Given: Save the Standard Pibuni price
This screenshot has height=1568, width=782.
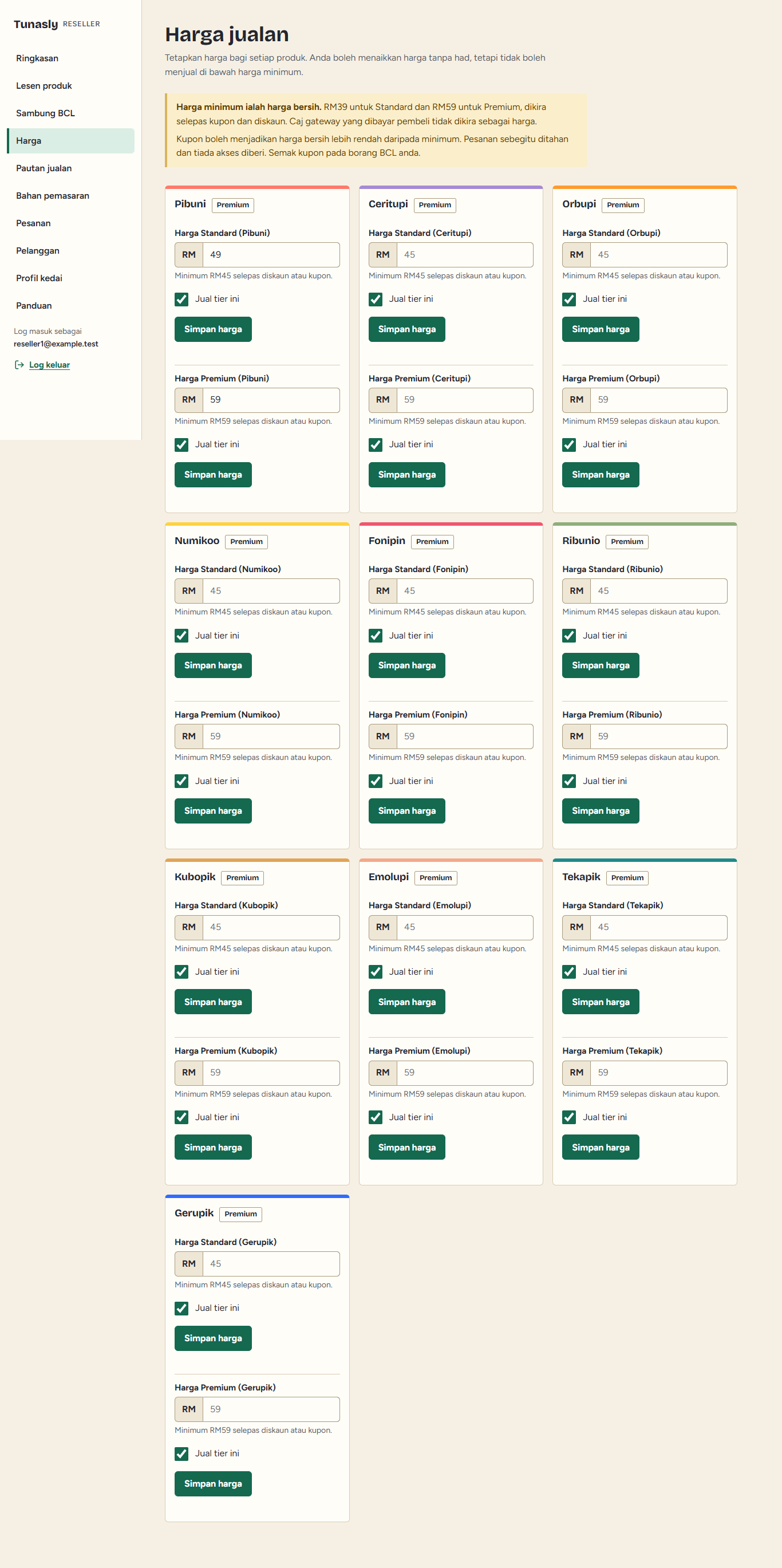Looking at the screenshot, I should point(213,329).
